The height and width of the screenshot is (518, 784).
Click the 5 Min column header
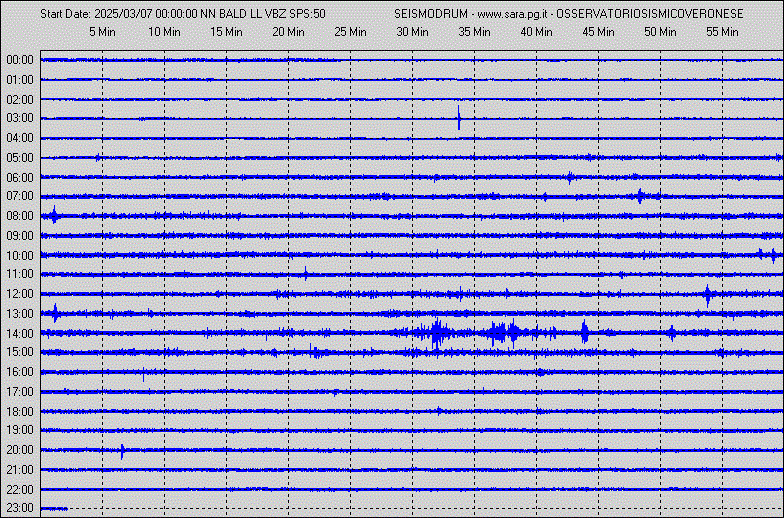[102, 32]
